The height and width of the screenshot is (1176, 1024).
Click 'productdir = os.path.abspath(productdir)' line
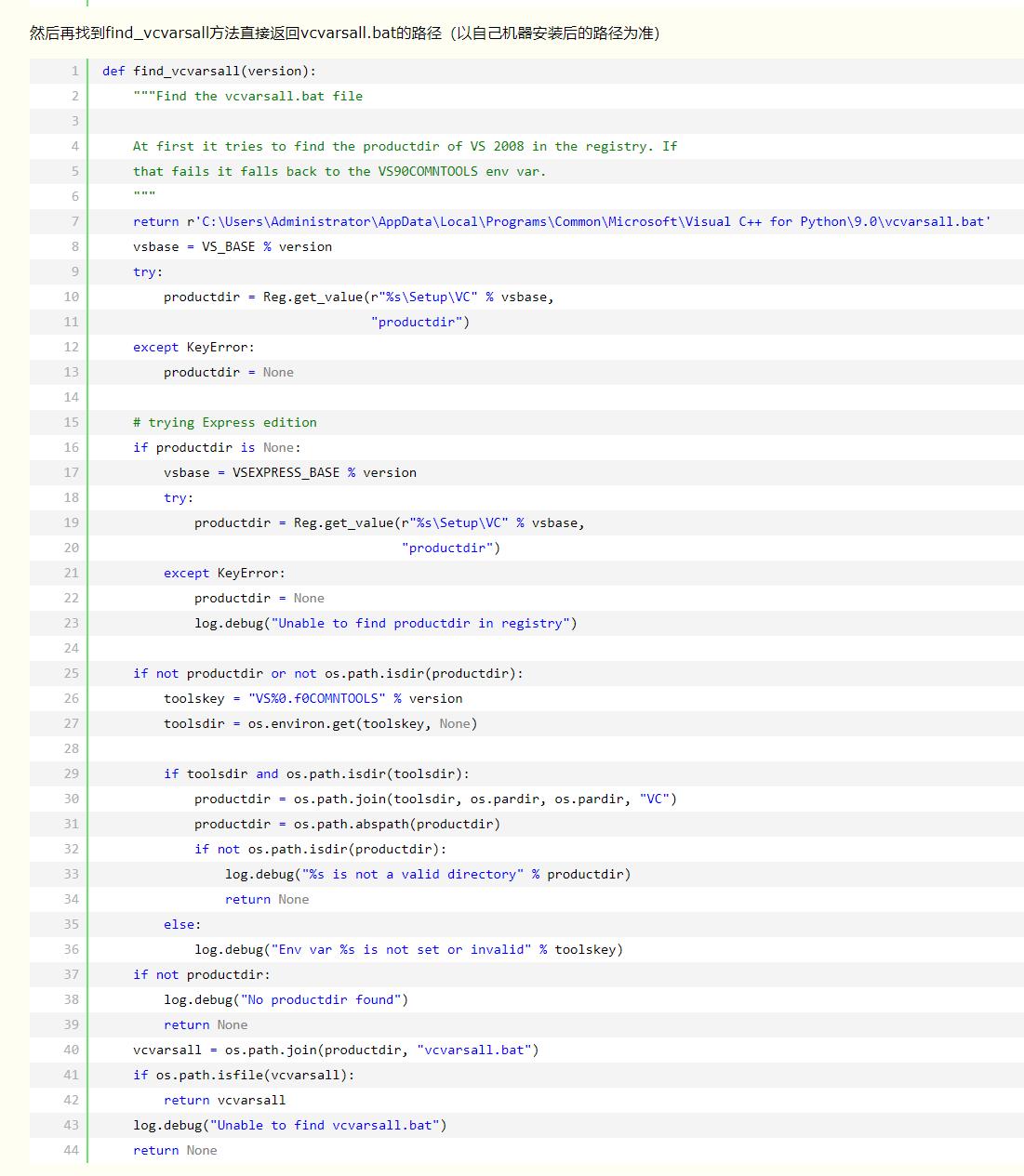tap(348, 824)
